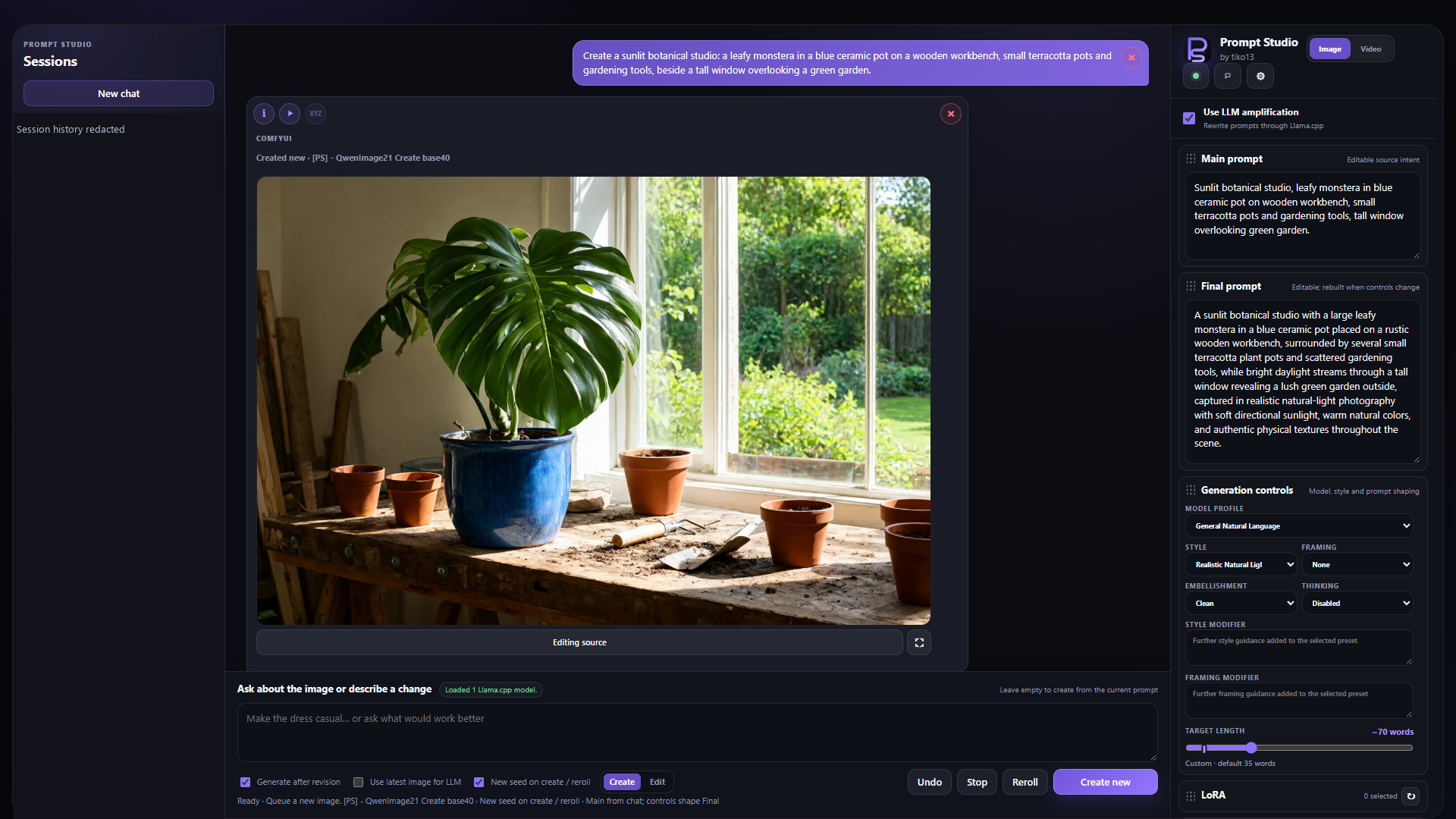This screenshot has height=819, width=1456.
Task: Open the info icon on the ComfyUI card
Action: point(264,114)
